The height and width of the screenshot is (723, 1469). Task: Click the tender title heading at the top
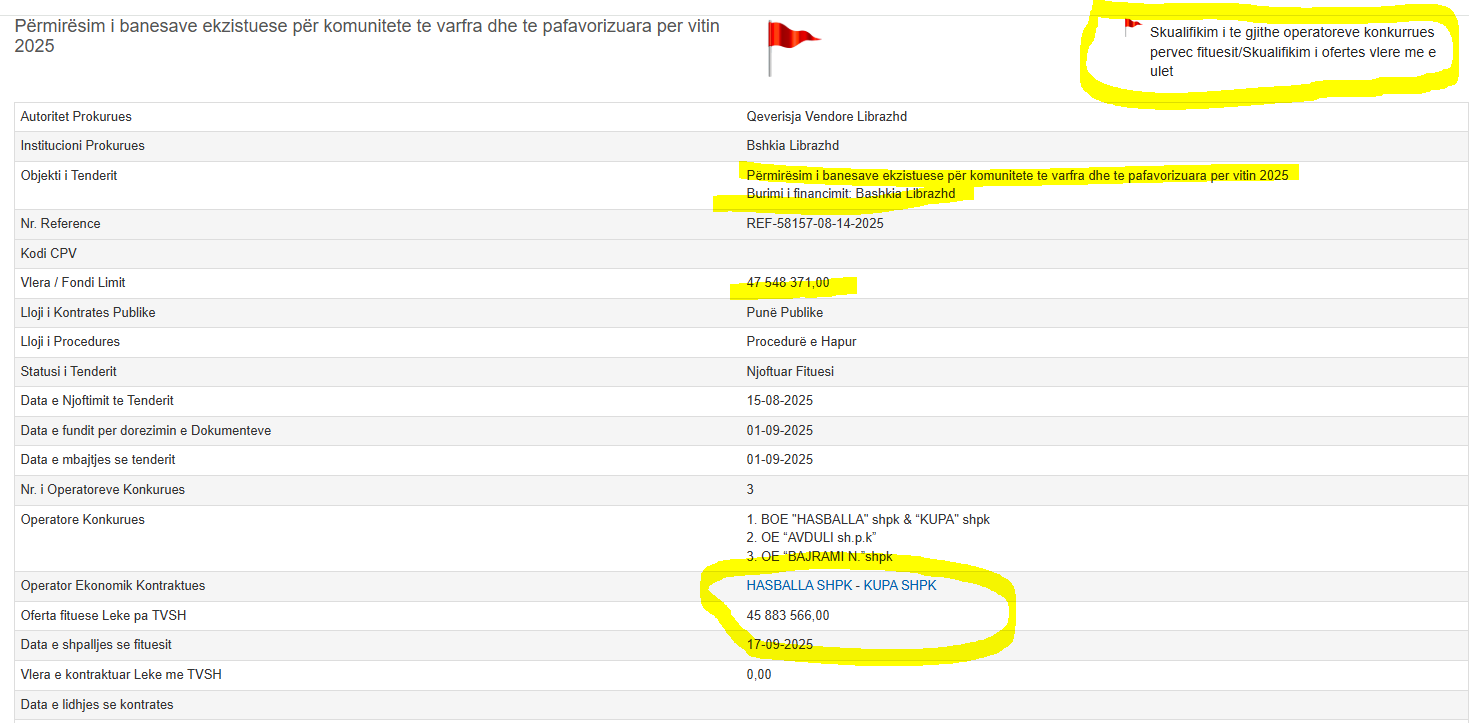pyautogui.click(x=366, y=35)
